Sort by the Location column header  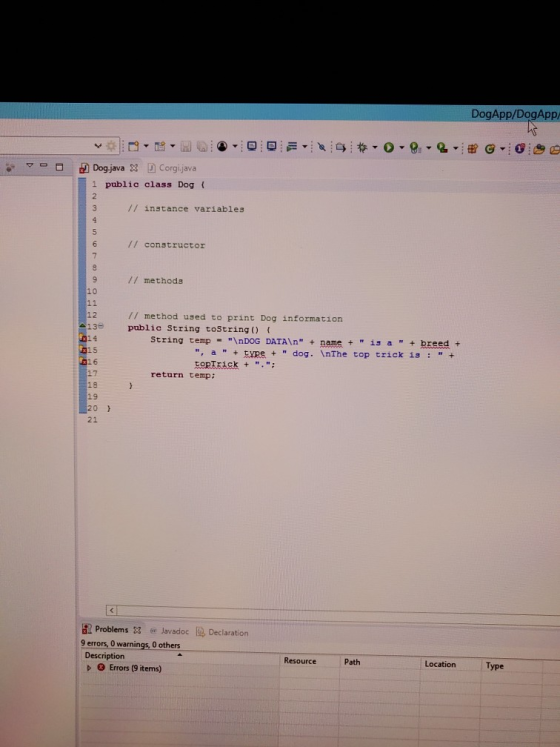coord(450,664)
